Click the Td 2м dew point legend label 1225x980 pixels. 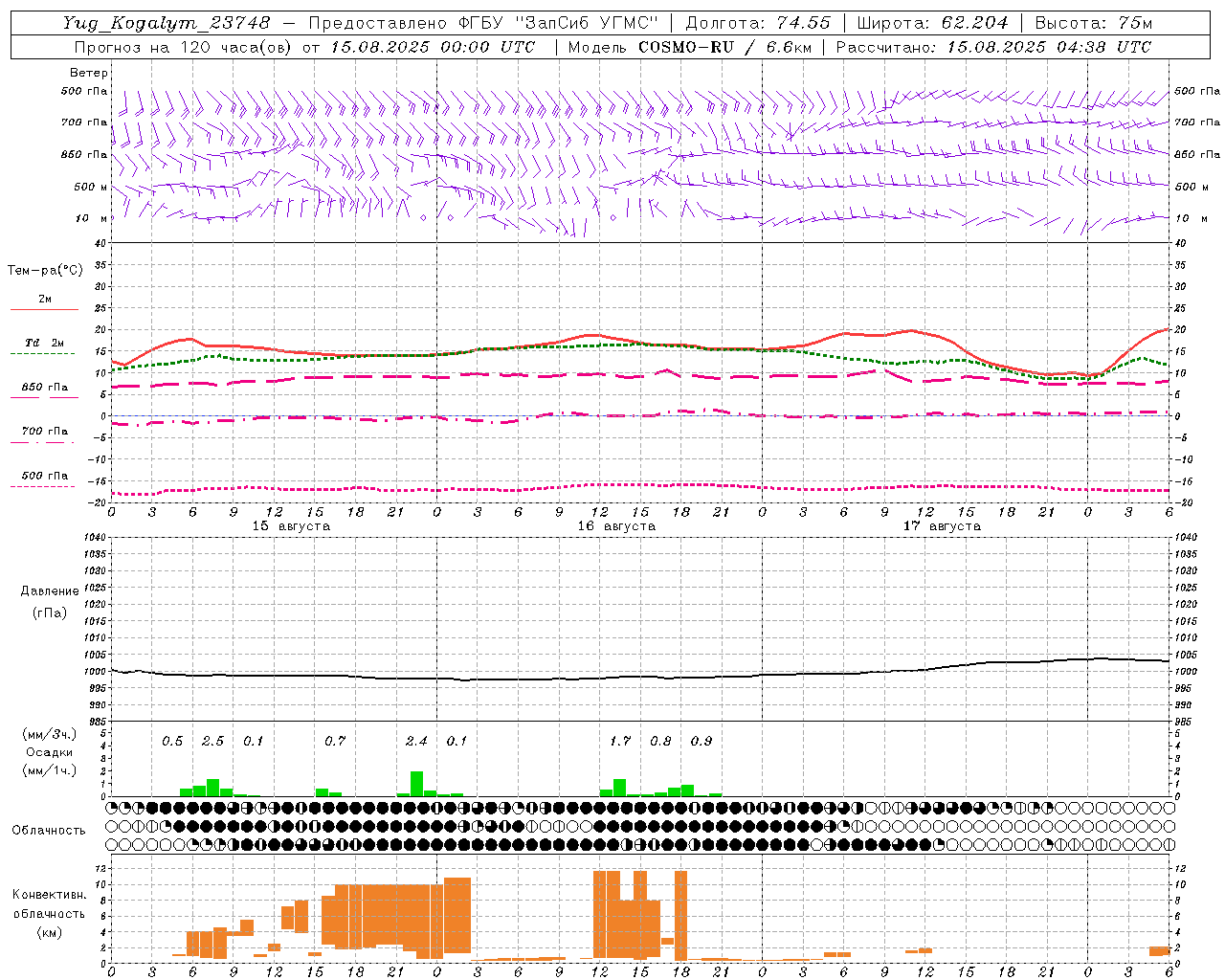[45, 343]
